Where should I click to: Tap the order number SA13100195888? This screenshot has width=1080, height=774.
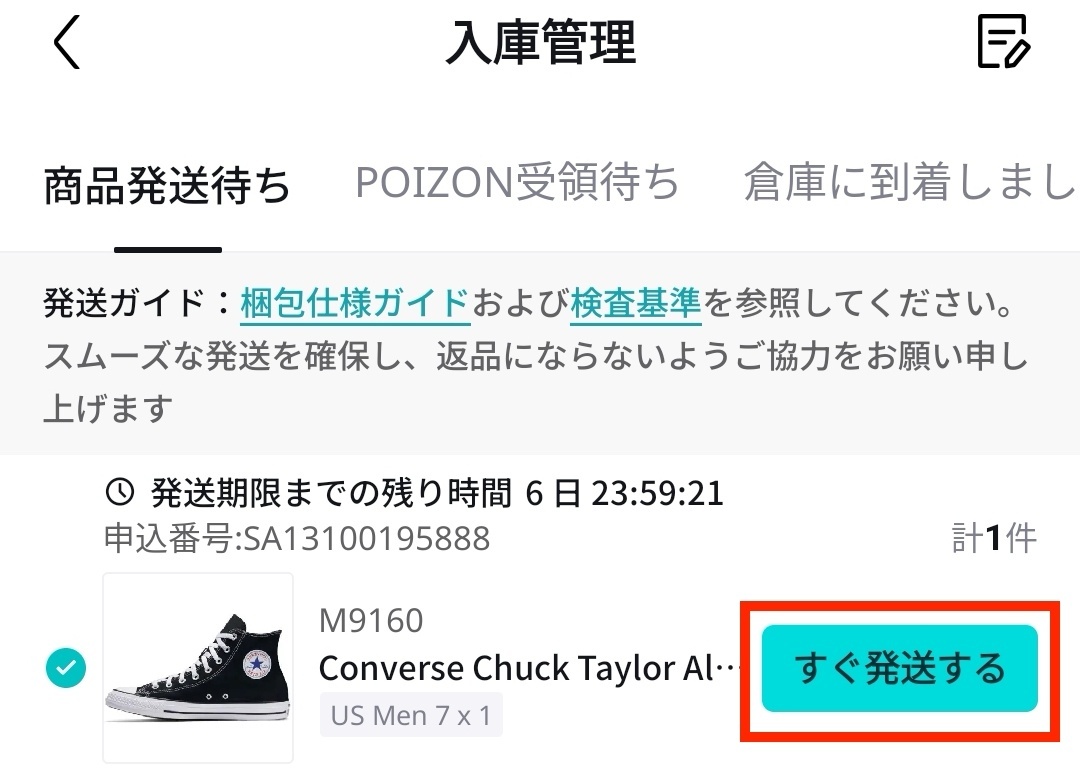[294, 539]
